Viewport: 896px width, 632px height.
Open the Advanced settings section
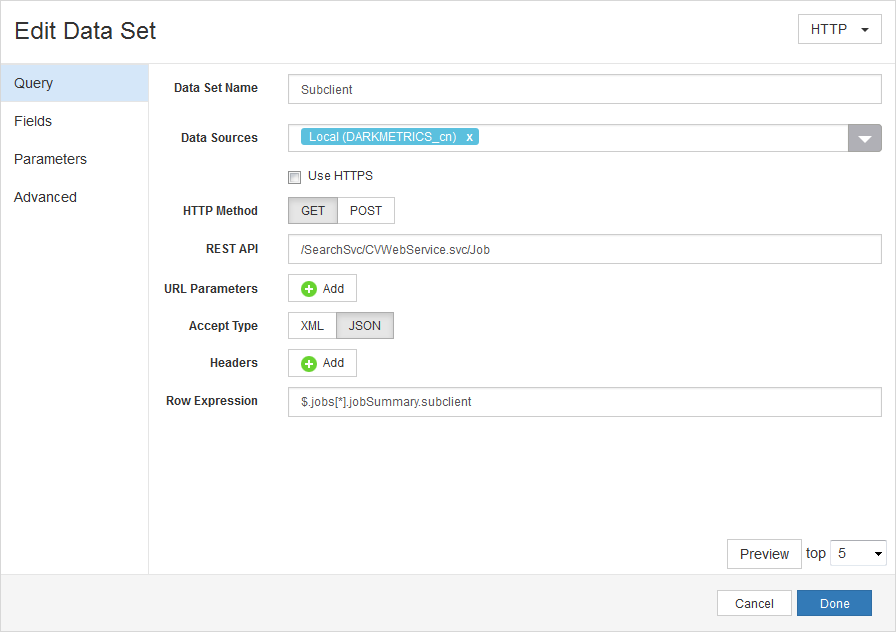point(45,197)
